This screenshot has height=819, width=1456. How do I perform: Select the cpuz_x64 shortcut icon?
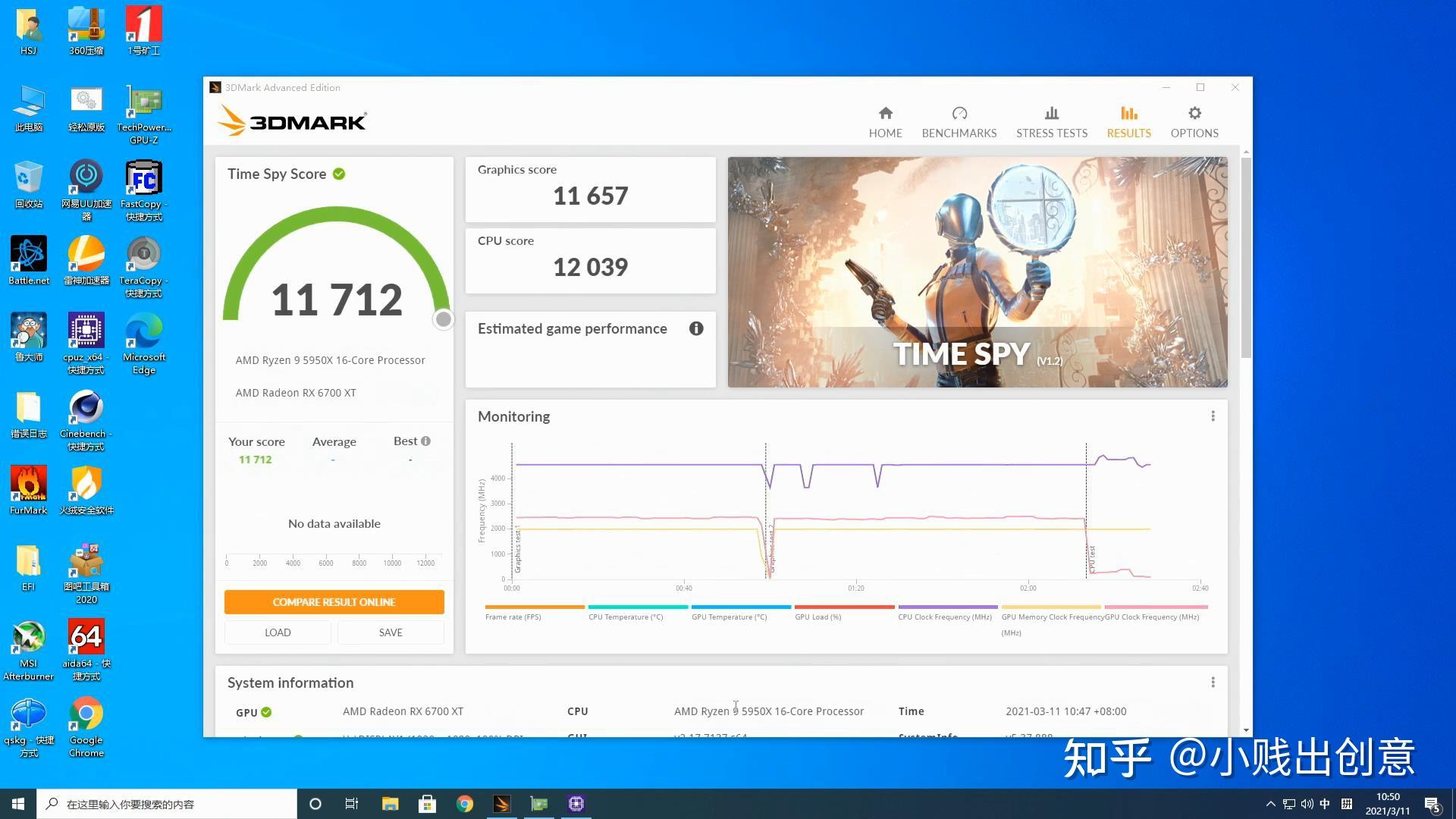pyautogui.click(x=86, y=344)
